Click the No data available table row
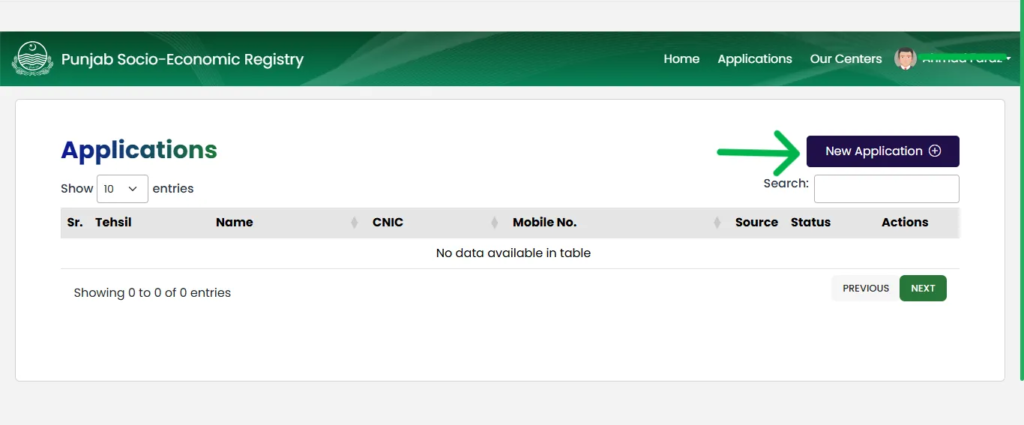Viewport: 1024px width, 425px height. (512, 253)
